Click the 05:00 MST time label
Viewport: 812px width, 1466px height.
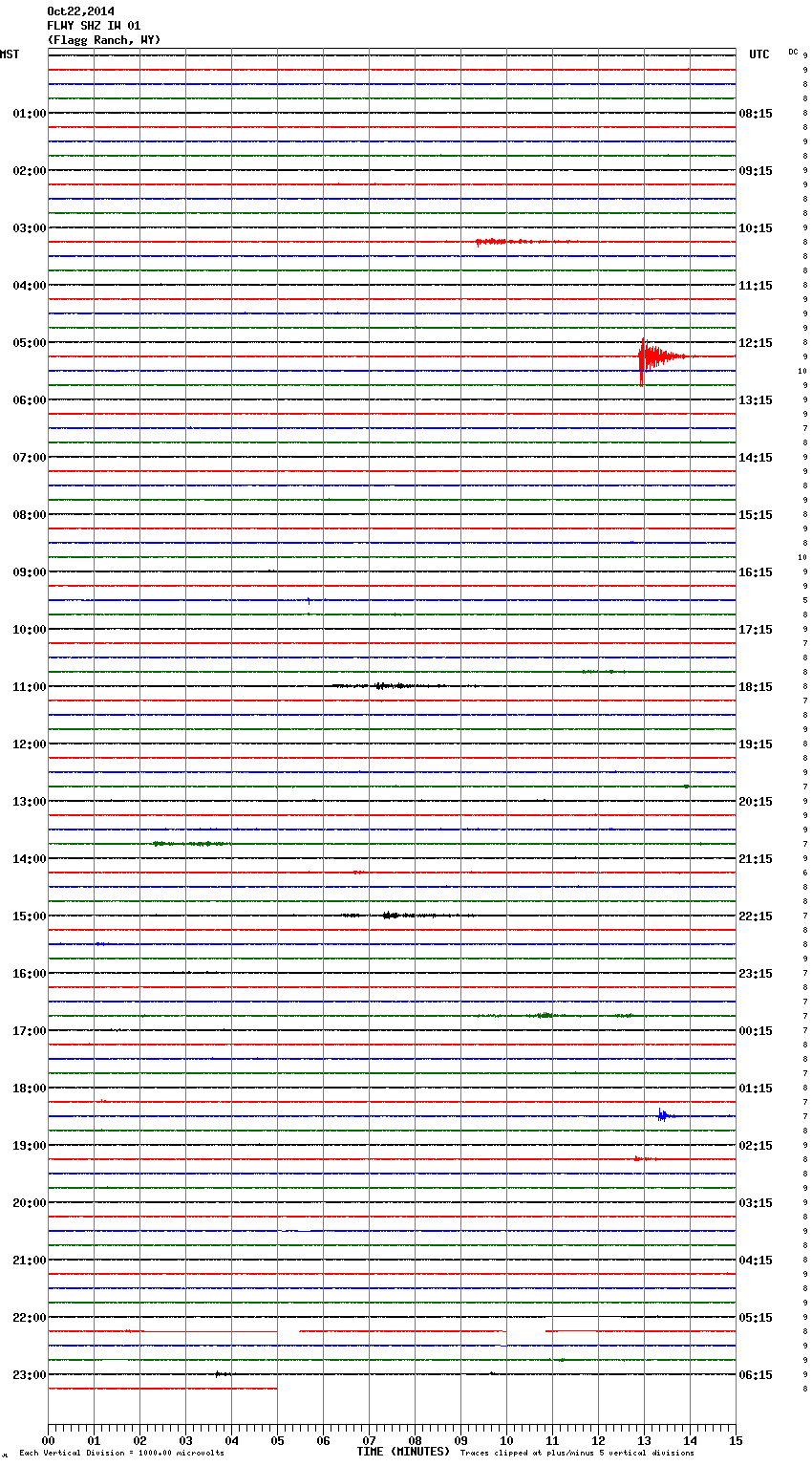pos(30,343)
